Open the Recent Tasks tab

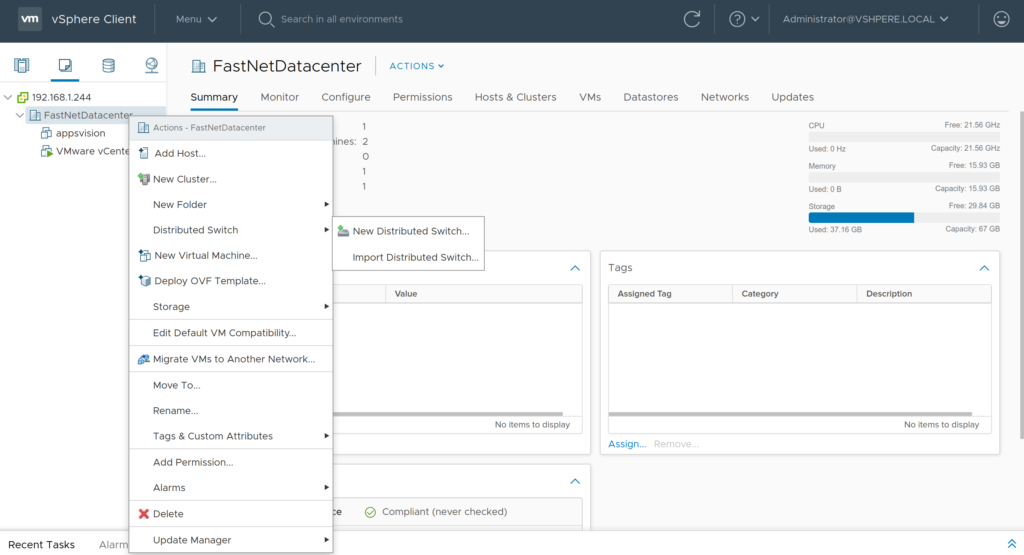pyautogui.click(x=41, y=545)
